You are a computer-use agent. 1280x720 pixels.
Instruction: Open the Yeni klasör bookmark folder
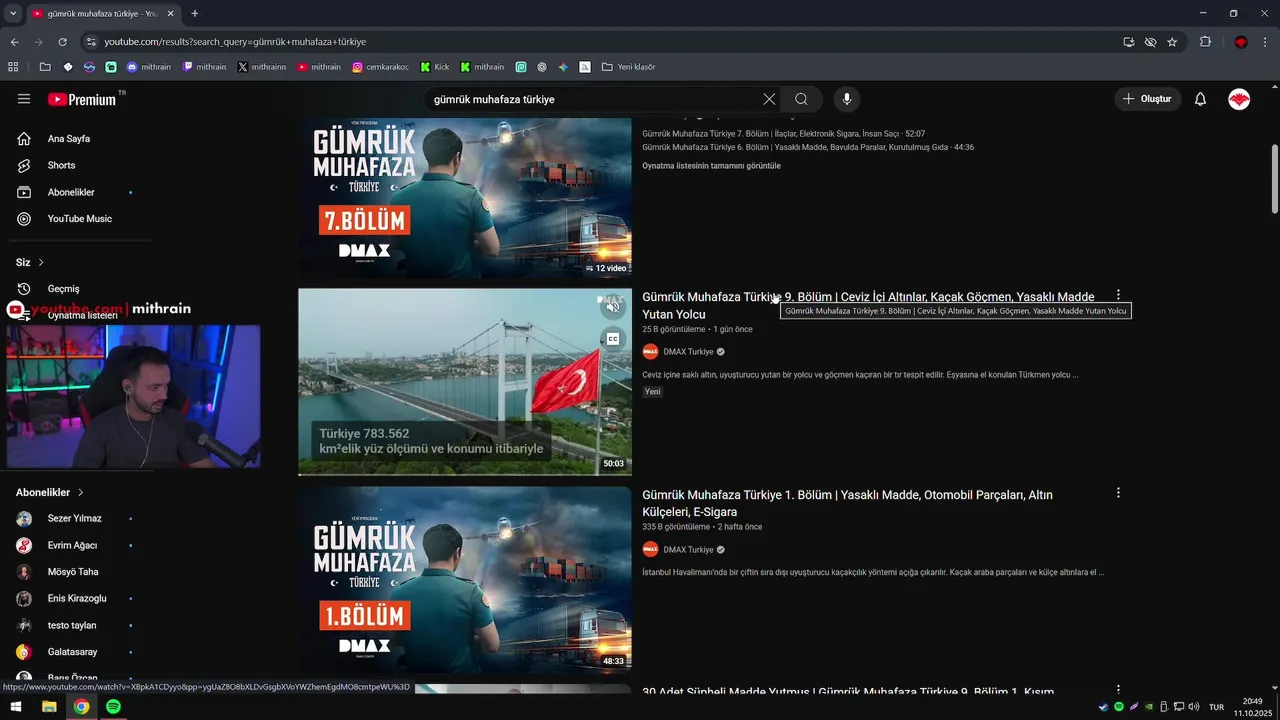(628, 67)
